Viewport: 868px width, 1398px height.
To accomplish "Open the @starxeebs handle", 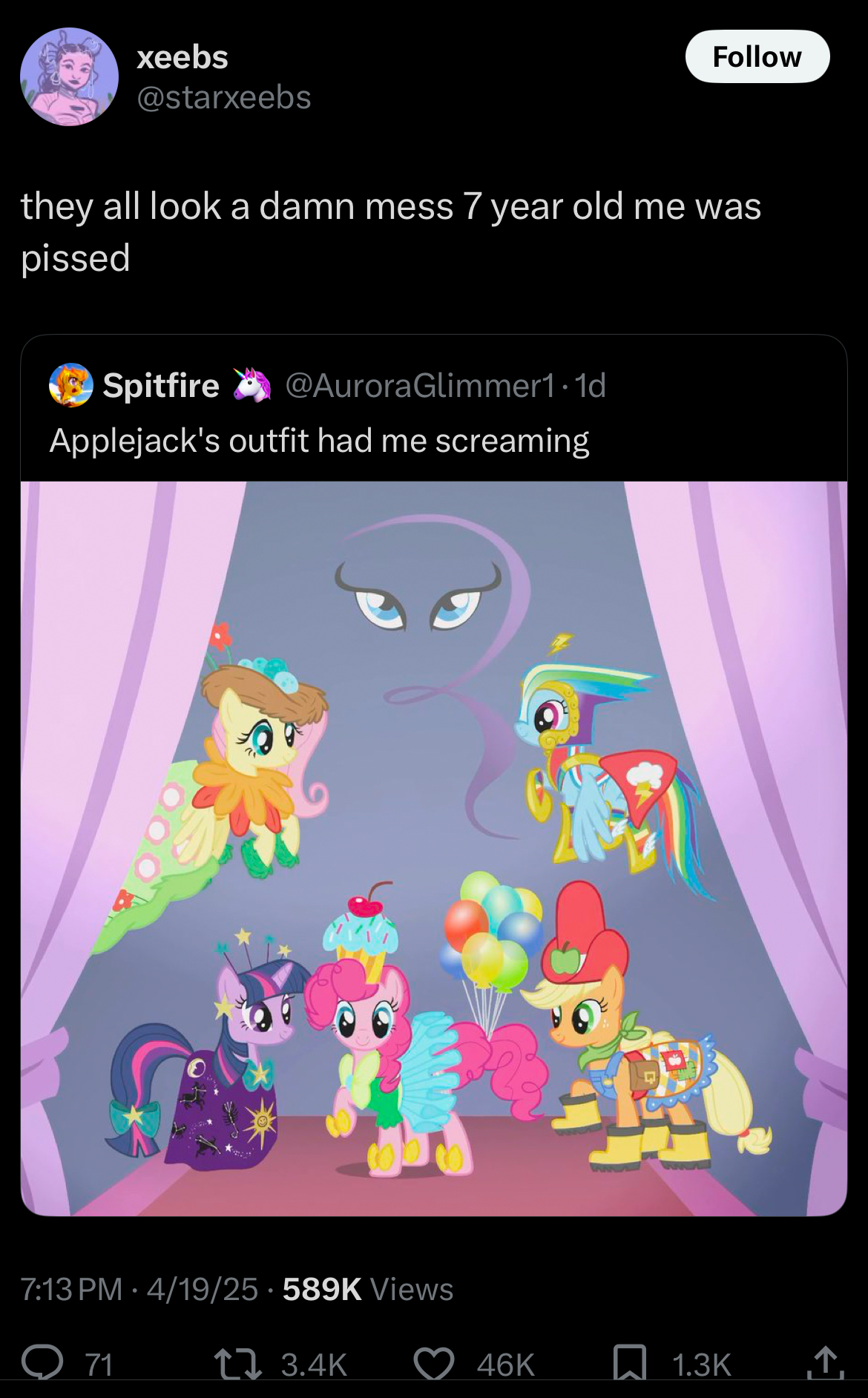I will (223, 98).
